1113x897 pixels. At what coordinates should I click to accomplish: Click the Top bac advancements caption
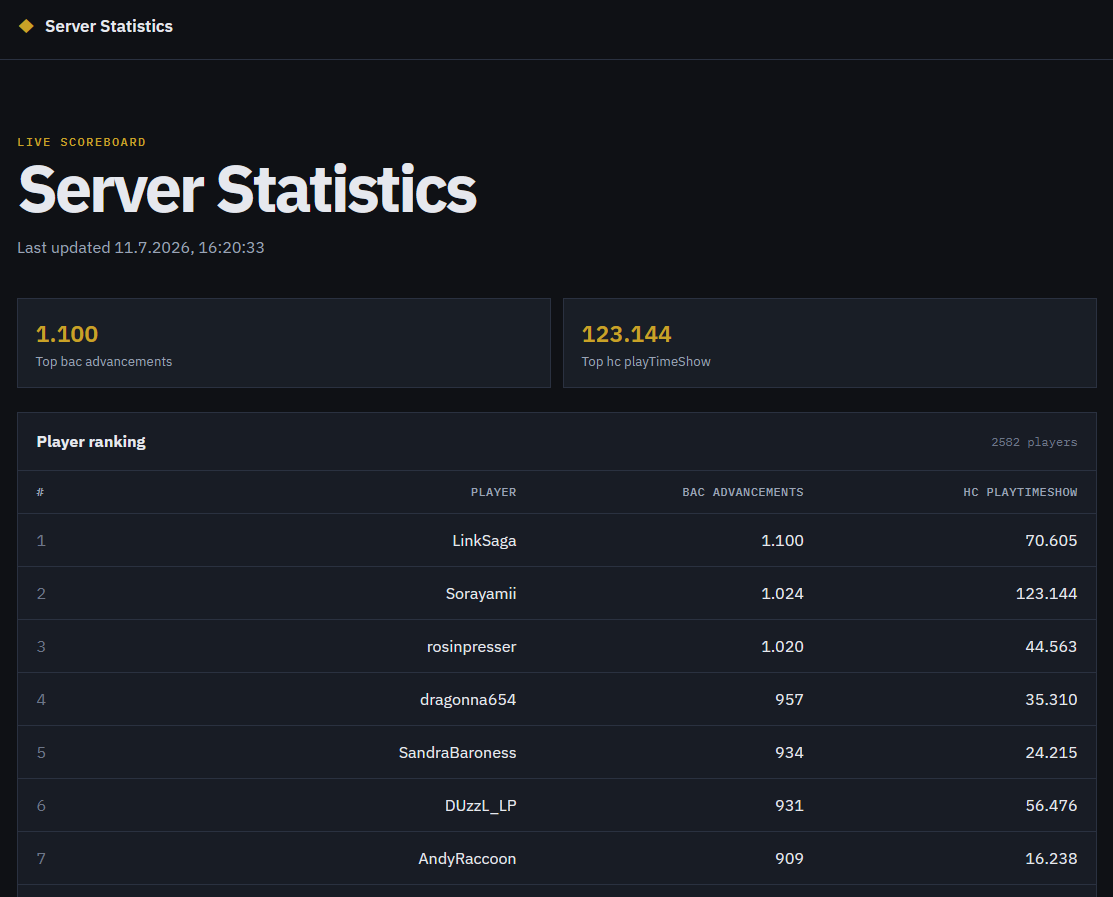tap(104, 362)
